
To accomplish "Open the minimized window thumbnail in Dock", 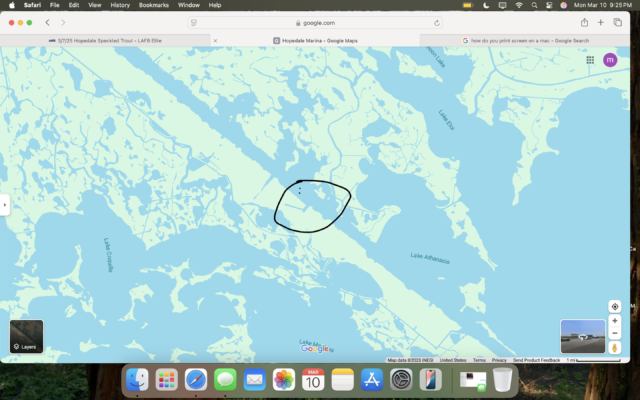I will point(473,380).
